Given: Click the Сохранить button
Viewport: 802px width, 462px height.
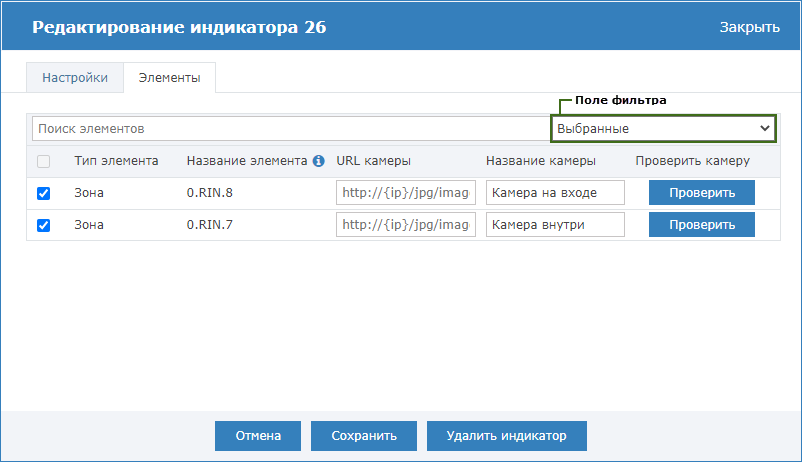Looking at the screenshot, I should pyautogui.click(x=364, y=436).
